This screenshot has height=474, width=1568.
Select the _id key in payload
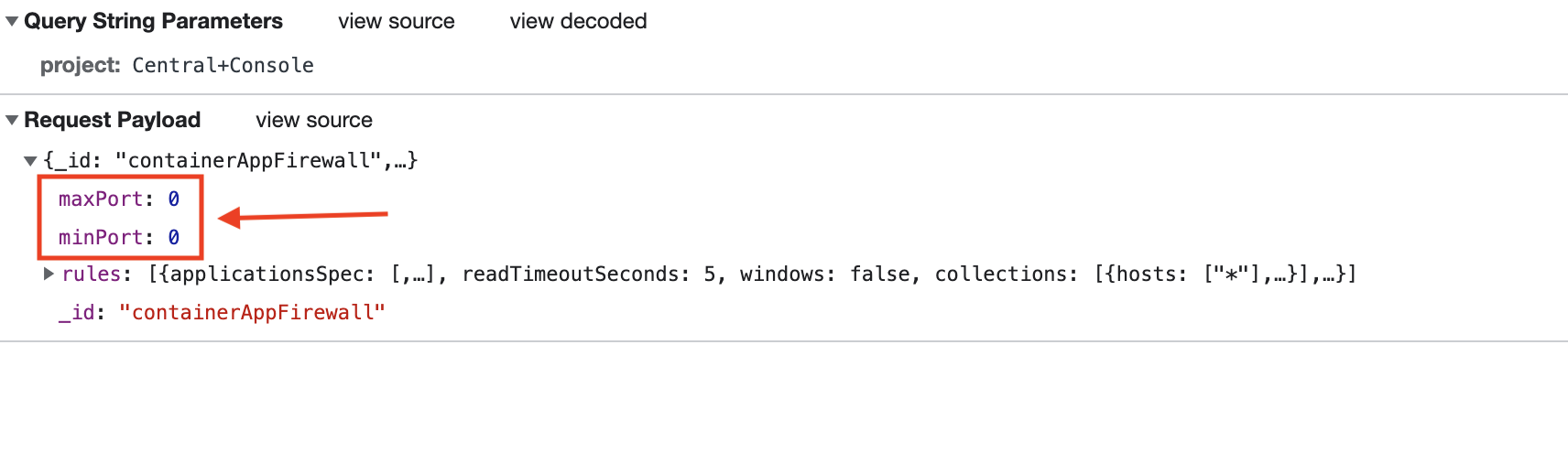77,312
